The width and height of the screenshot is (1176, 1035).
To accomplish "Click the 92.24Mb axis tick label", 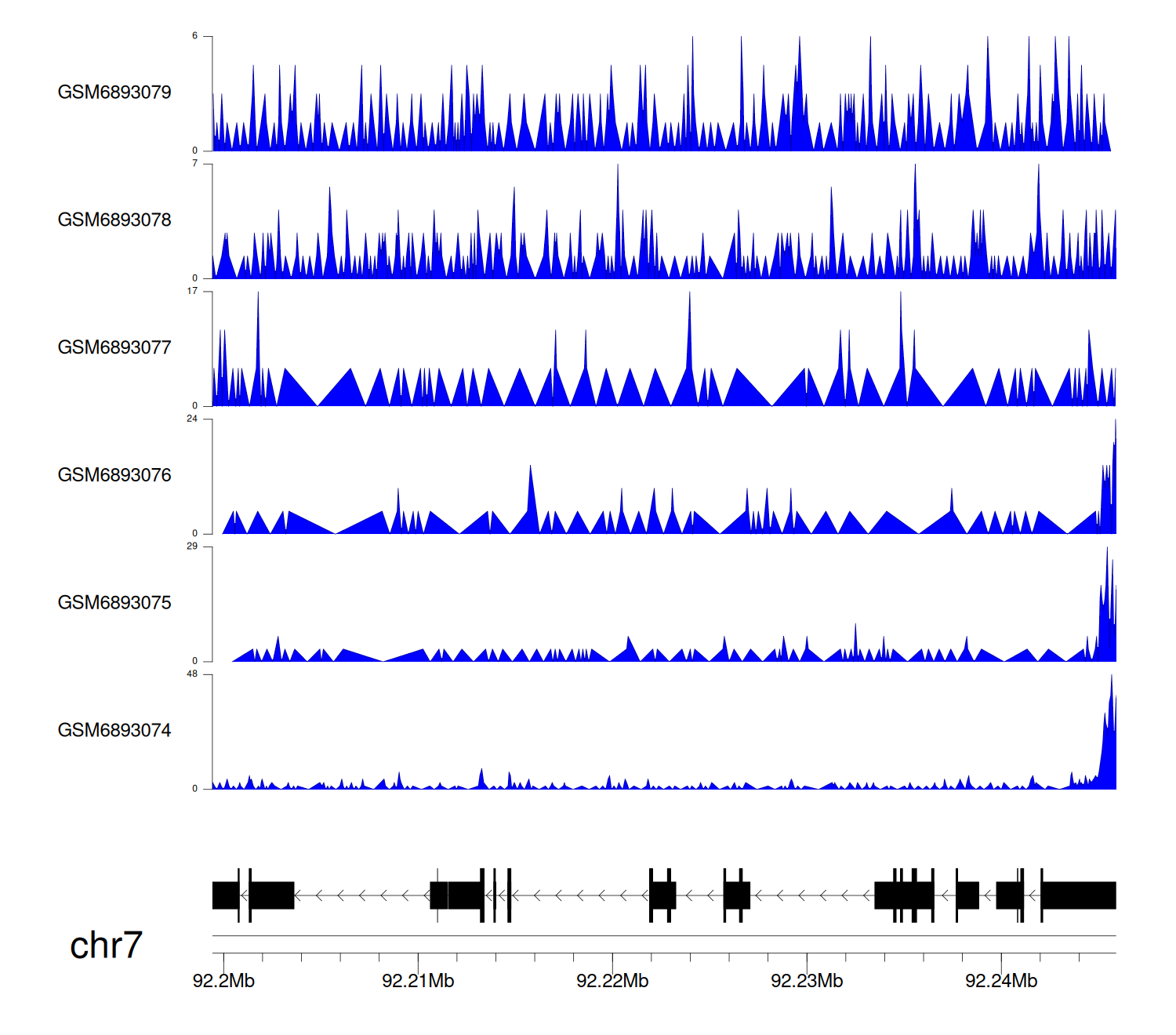I will (1001, 981).
